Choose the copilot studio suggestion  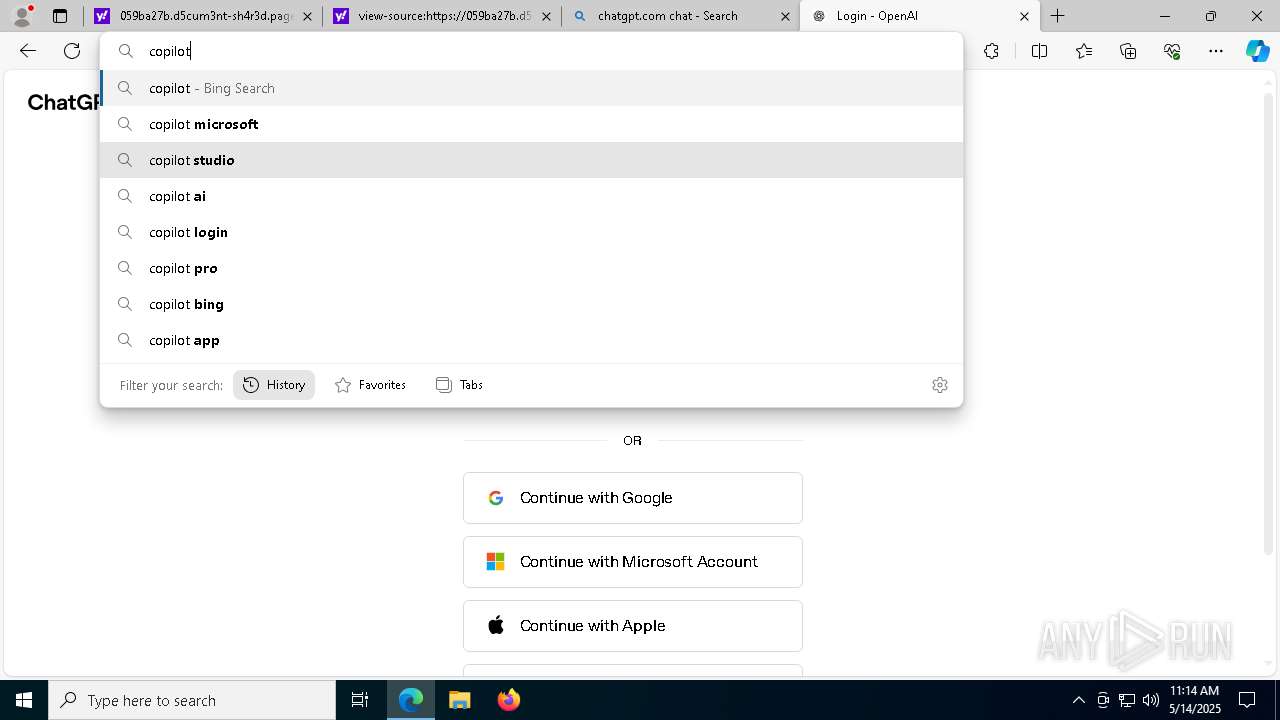pos(531,160)
